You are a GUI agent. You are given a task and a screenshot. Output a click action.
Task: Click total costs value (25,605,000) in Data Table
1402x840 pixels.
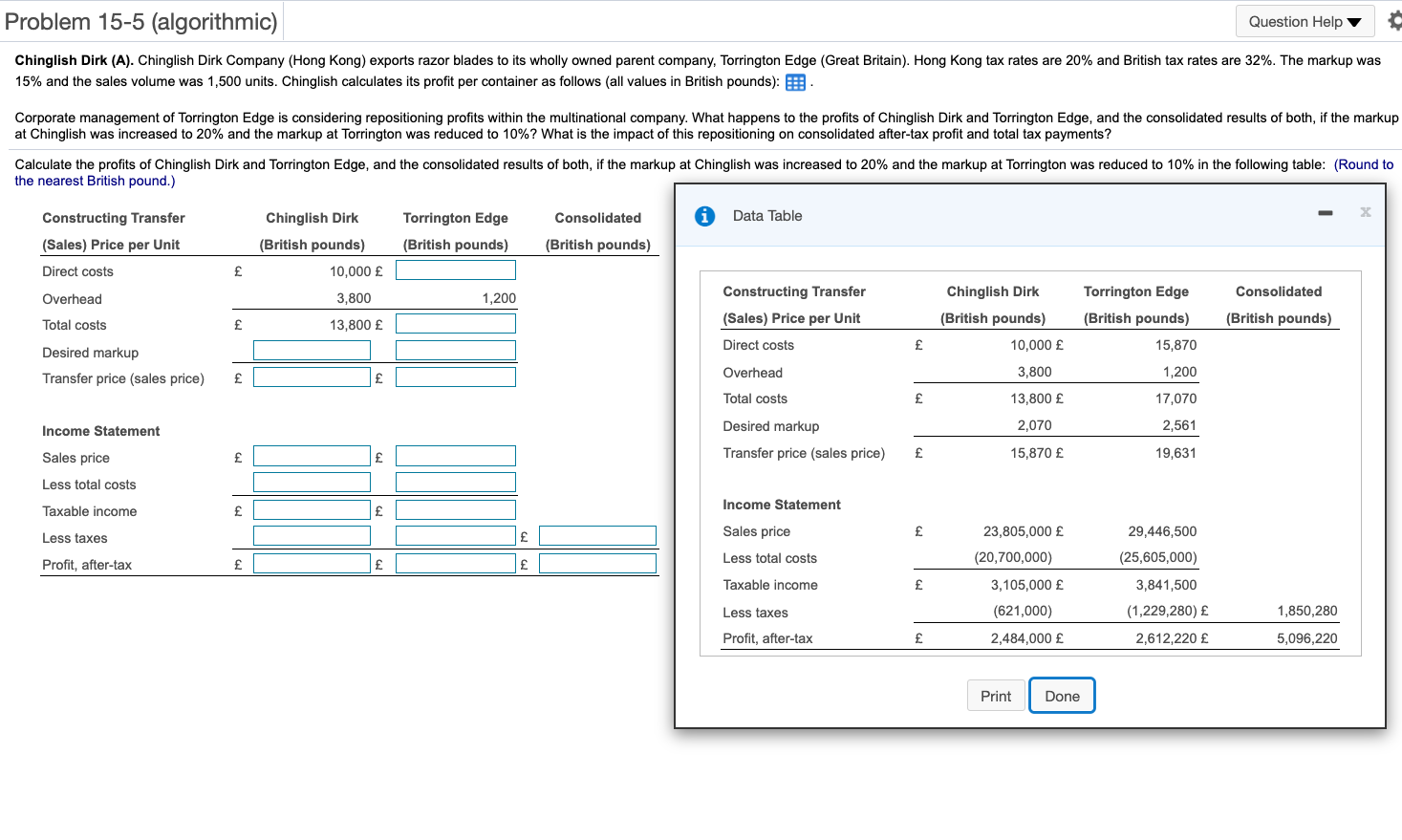(1158, 557)
